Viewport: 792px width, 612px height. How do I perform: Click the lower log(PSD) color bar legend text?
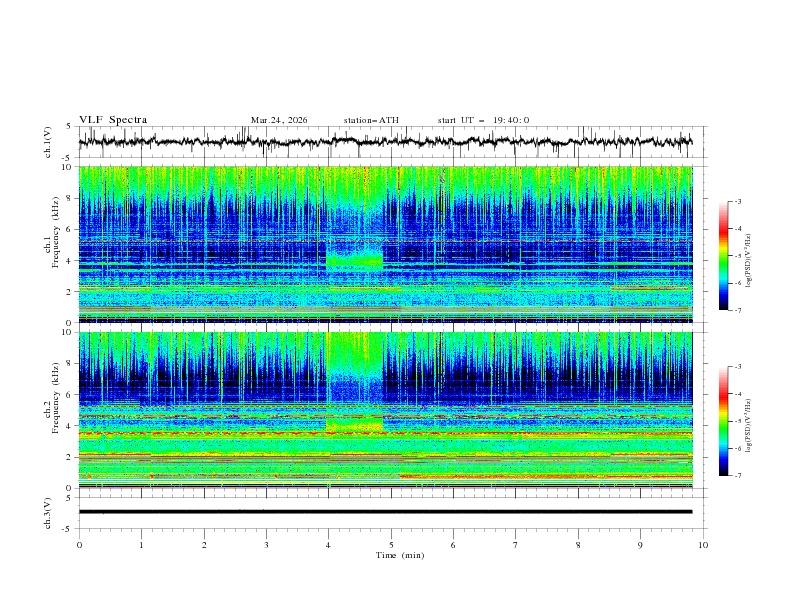749,426
